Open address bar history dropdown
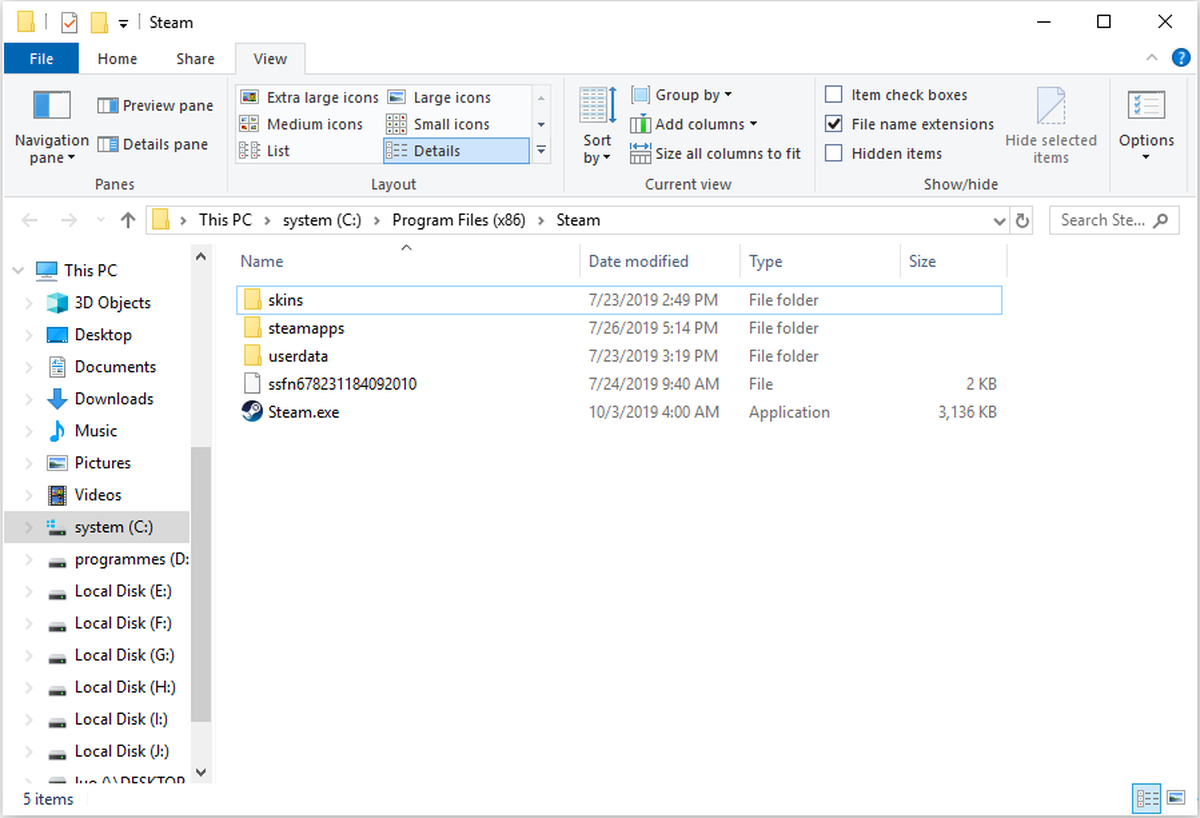The image size is (1200, 818). click(1000, 220)
